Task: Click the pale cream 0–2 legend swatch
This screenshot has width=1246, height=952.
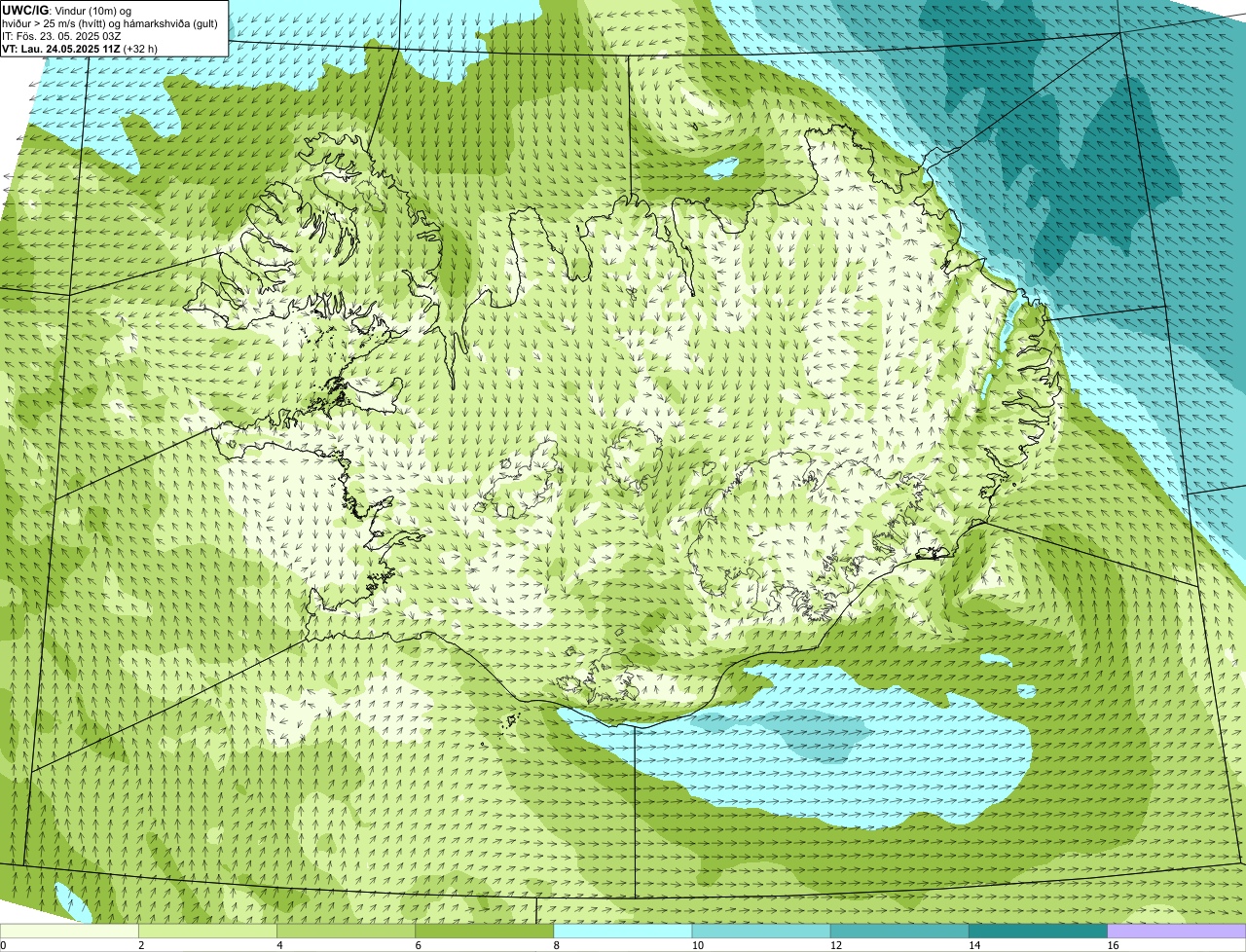Action: tap(69, 932)
